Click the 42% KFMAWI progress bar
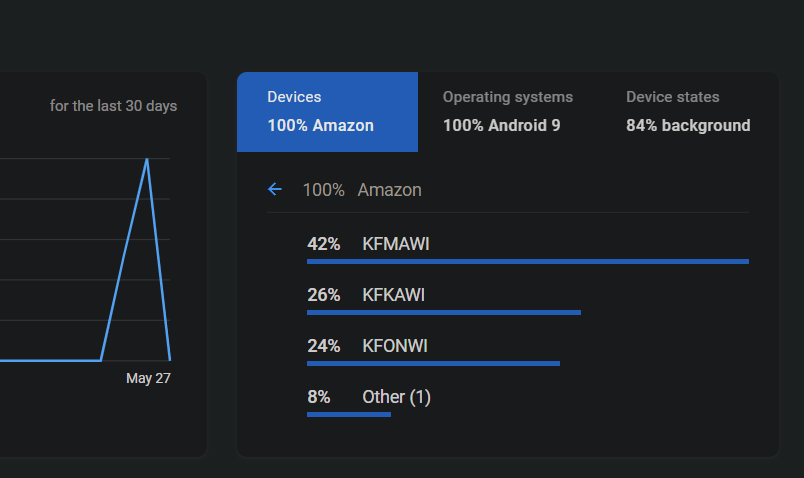Viewport: 804px width, 478px height. point(527,261)
